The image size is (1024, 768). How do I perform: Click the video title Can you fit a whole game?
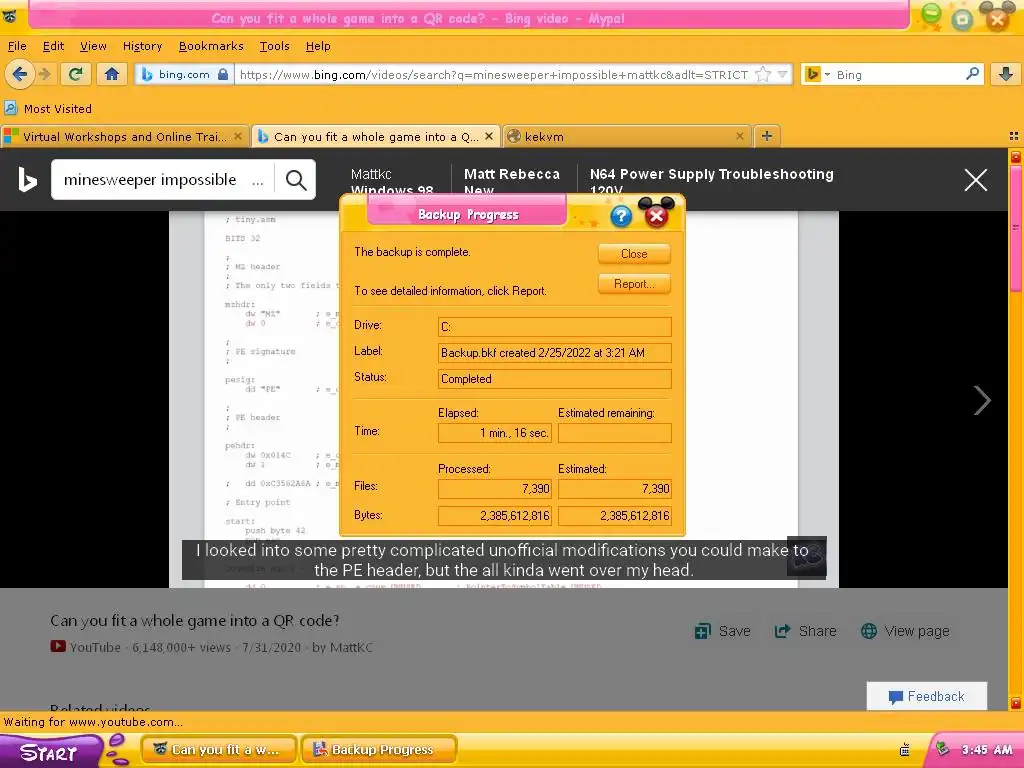pos(195,620)
